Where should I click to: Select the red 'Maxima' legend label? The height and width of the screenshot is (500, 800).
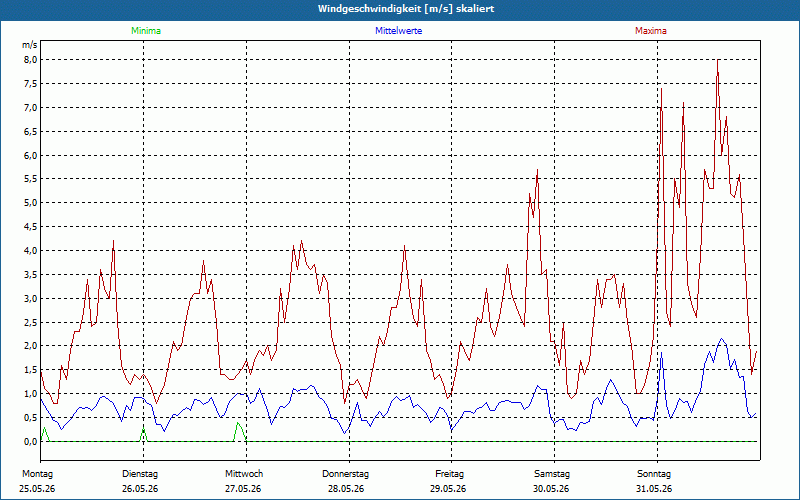651,31
